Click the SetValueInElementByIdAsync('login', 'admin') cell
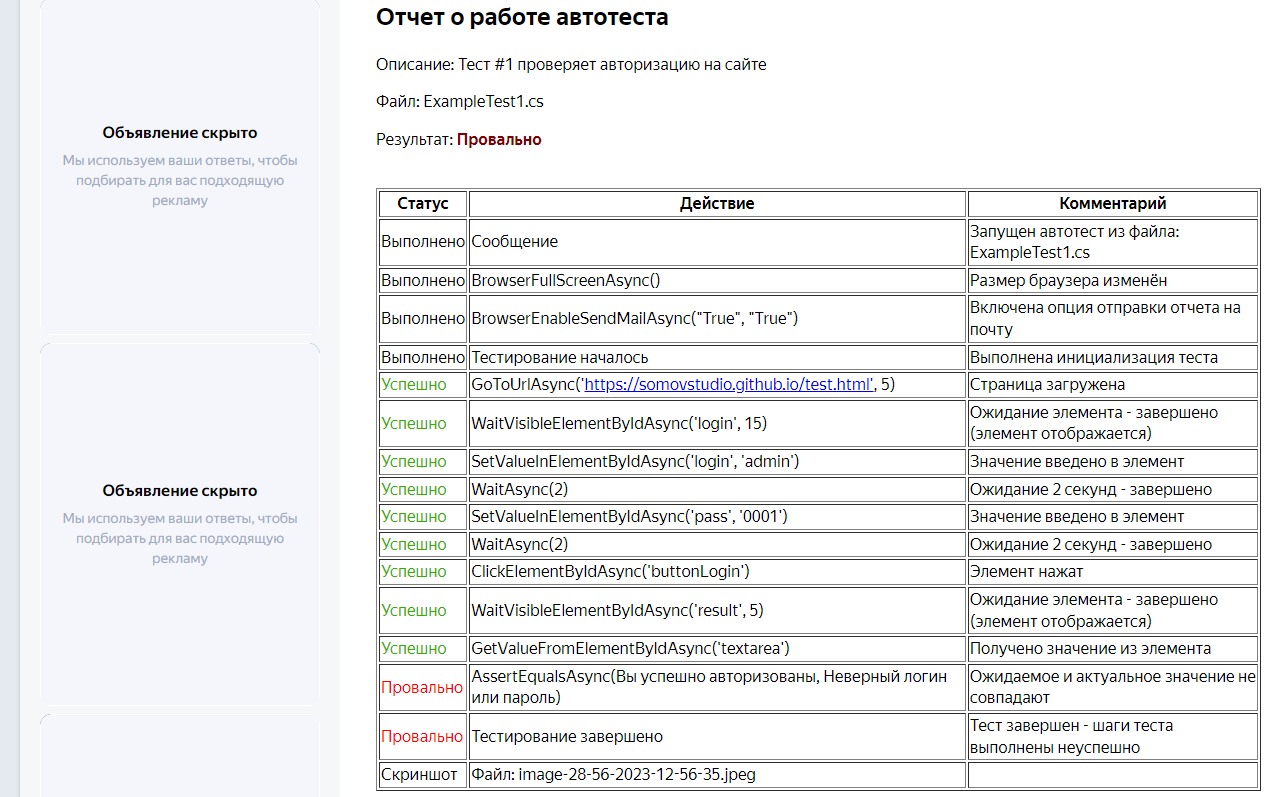Screen dimensions: 1265x797 (635, 462)
